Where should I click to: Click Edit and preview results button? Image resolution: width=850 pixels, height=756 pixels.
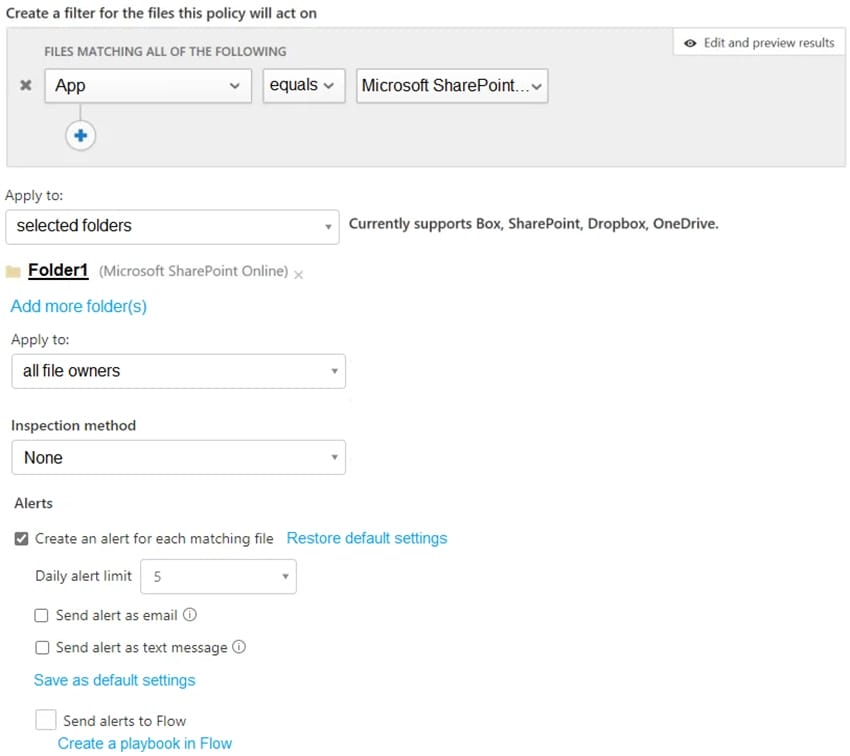tap(759, 43)
